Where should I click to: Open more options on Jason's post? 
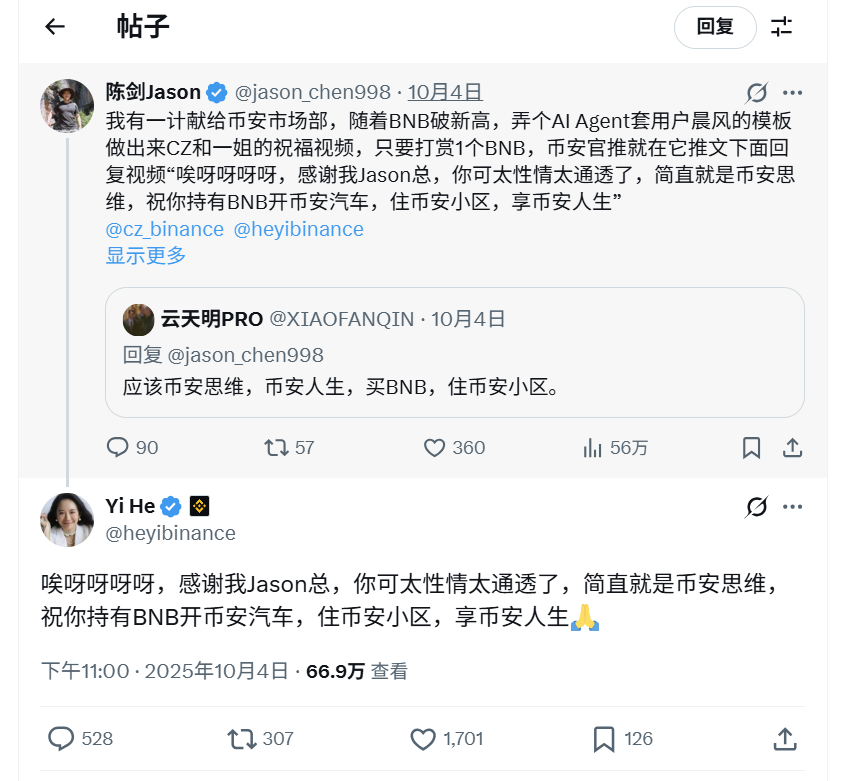pos(792,93)
